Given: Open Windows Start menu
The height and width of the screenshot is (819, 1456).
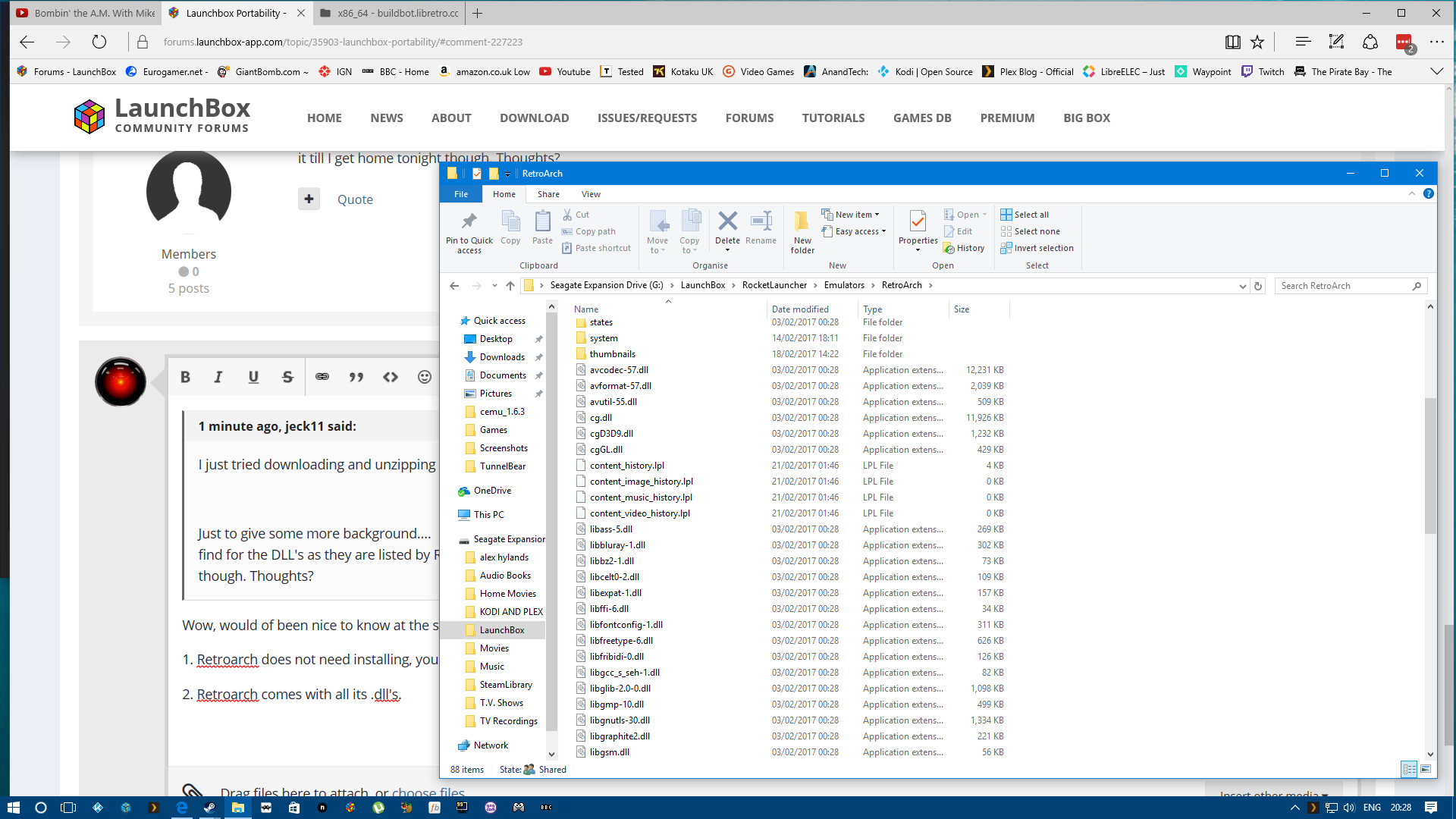Looking at the screenshot, I should coord(13,808).
